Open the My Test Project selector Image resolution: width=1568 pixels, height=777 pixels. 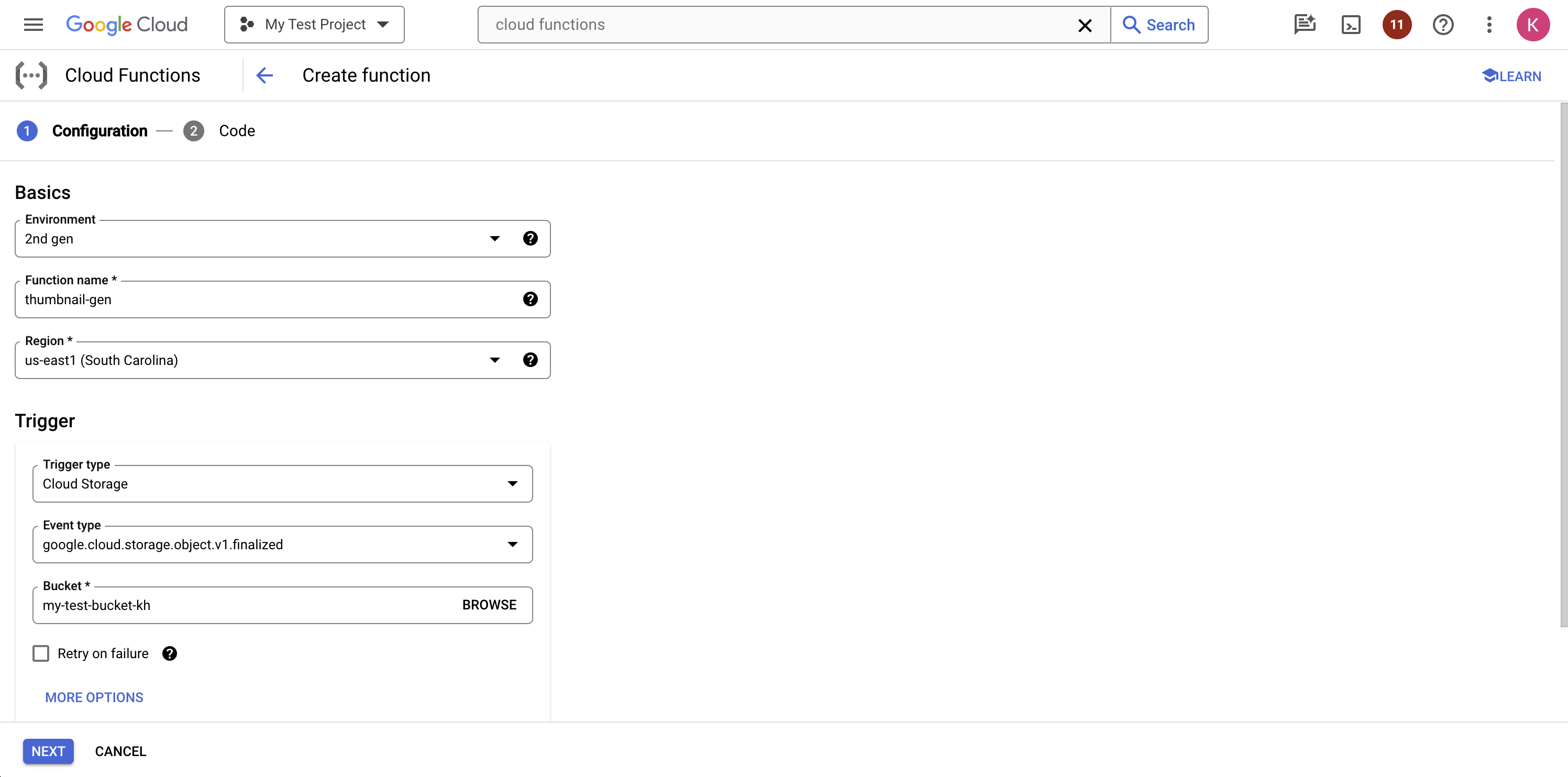[x=314, y=24]
